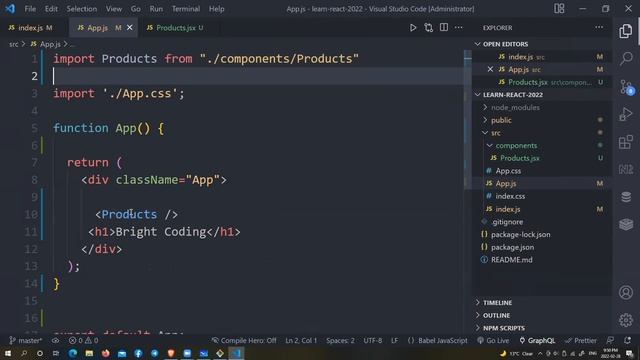Click GraphQL status bar item
The height and width of the screenshot is (360, 640).
[537, 340]
